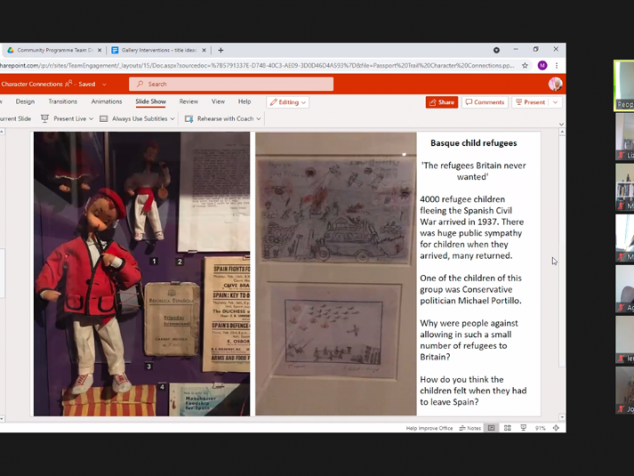Open the Editing mode dropdown

287,102
